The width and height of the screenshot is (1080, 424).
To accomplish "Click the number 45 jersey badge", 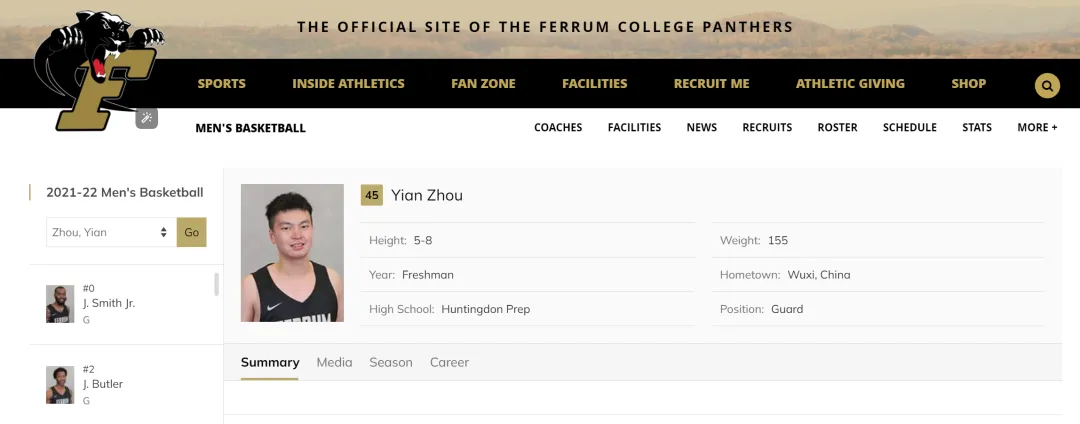I will tap(372, 195).
